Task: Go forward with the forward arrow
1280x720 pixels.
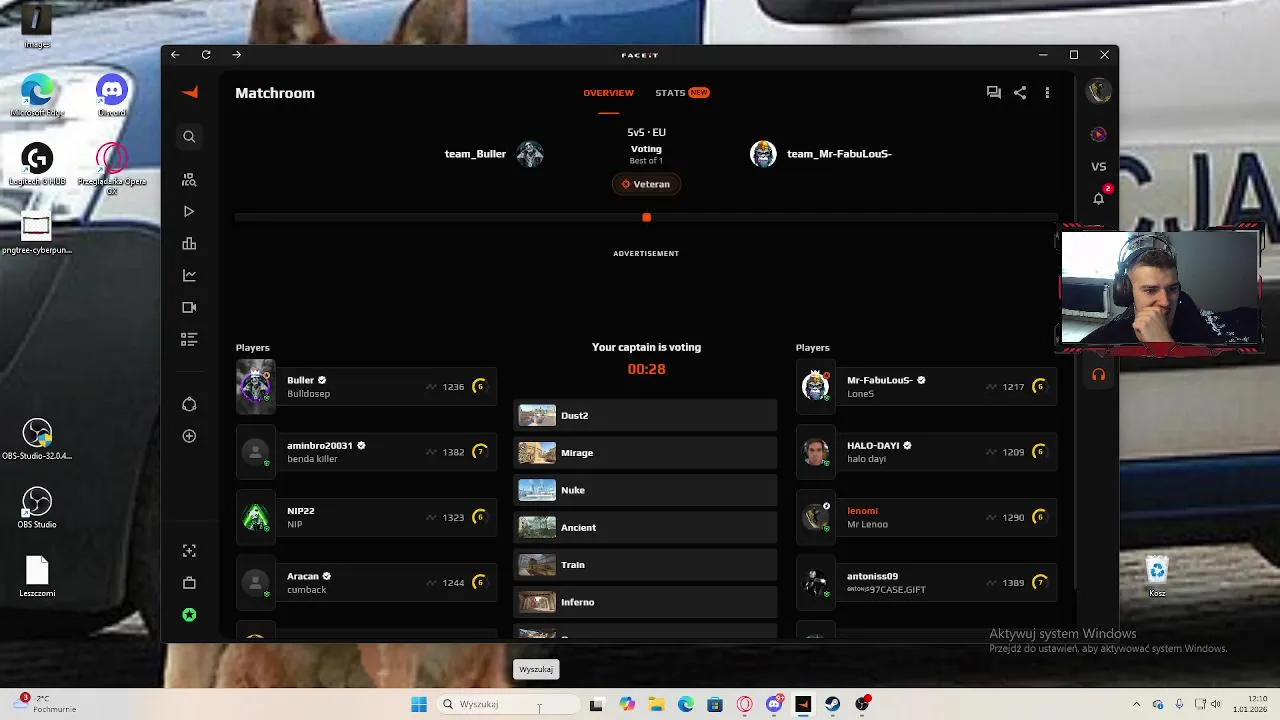Action: pos(236,54)
